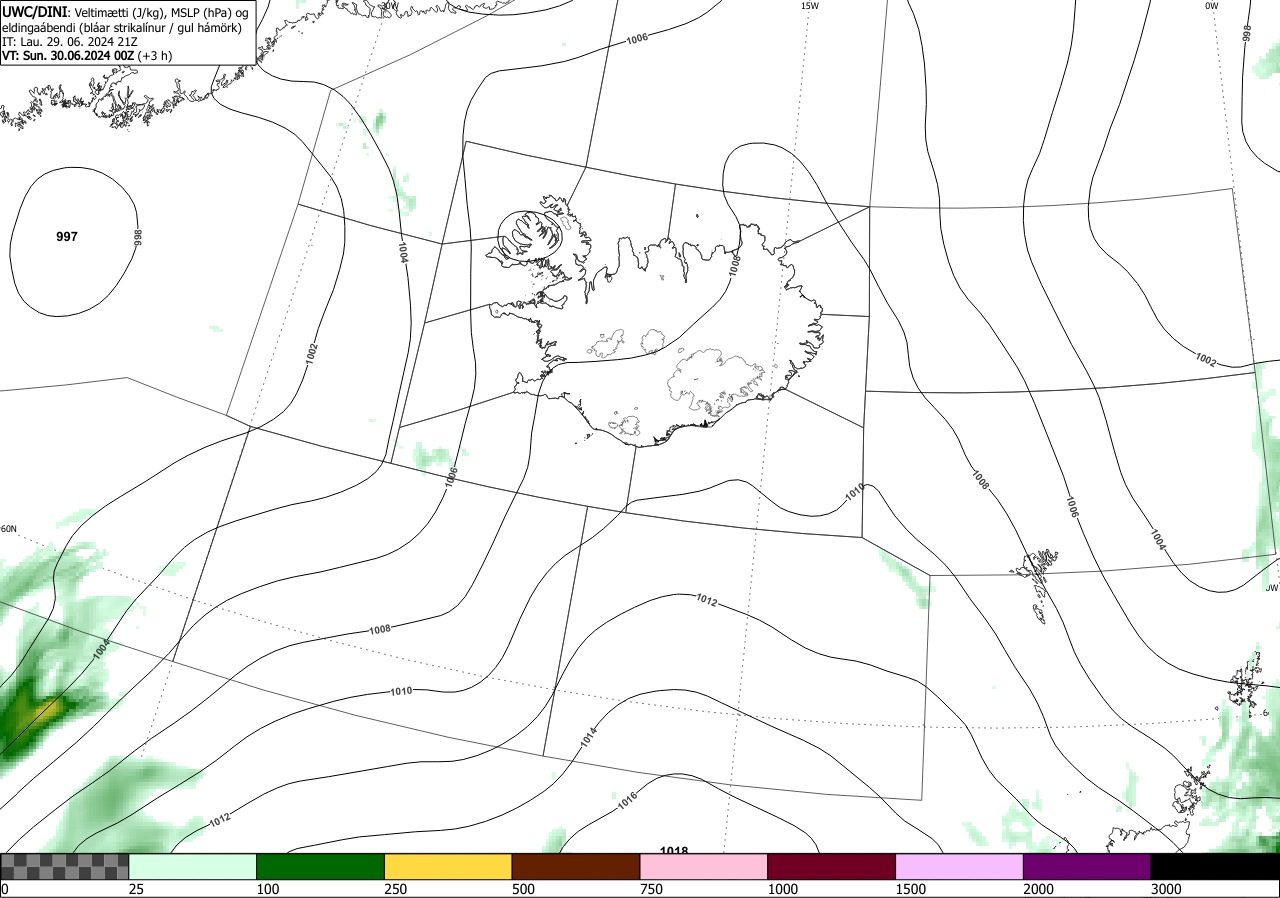
Task: Click the legend value '250'
Action: pyautogui.click(x=395, y=889)
